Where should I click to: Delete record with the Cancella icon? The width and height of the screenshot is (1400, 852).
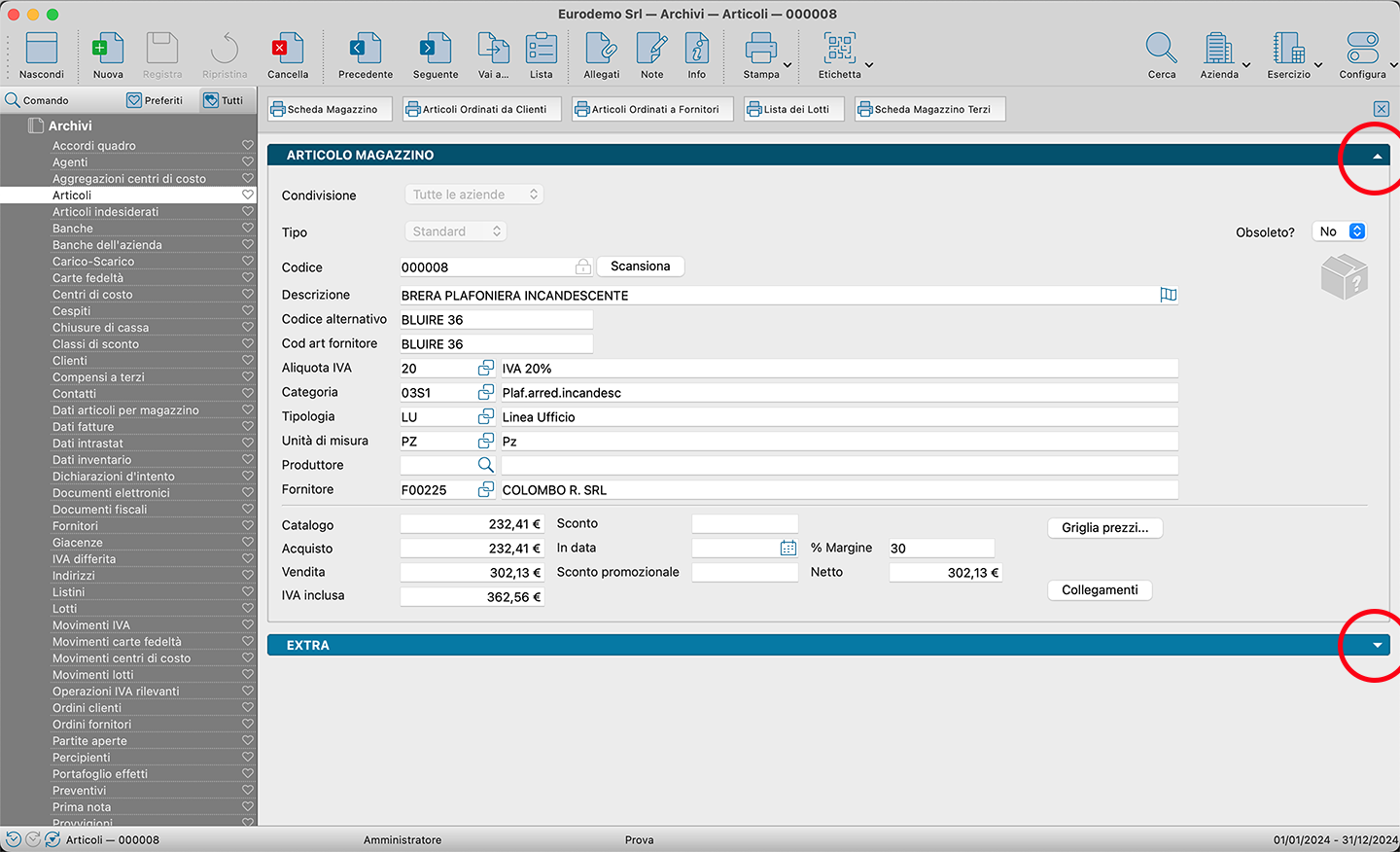288,50
